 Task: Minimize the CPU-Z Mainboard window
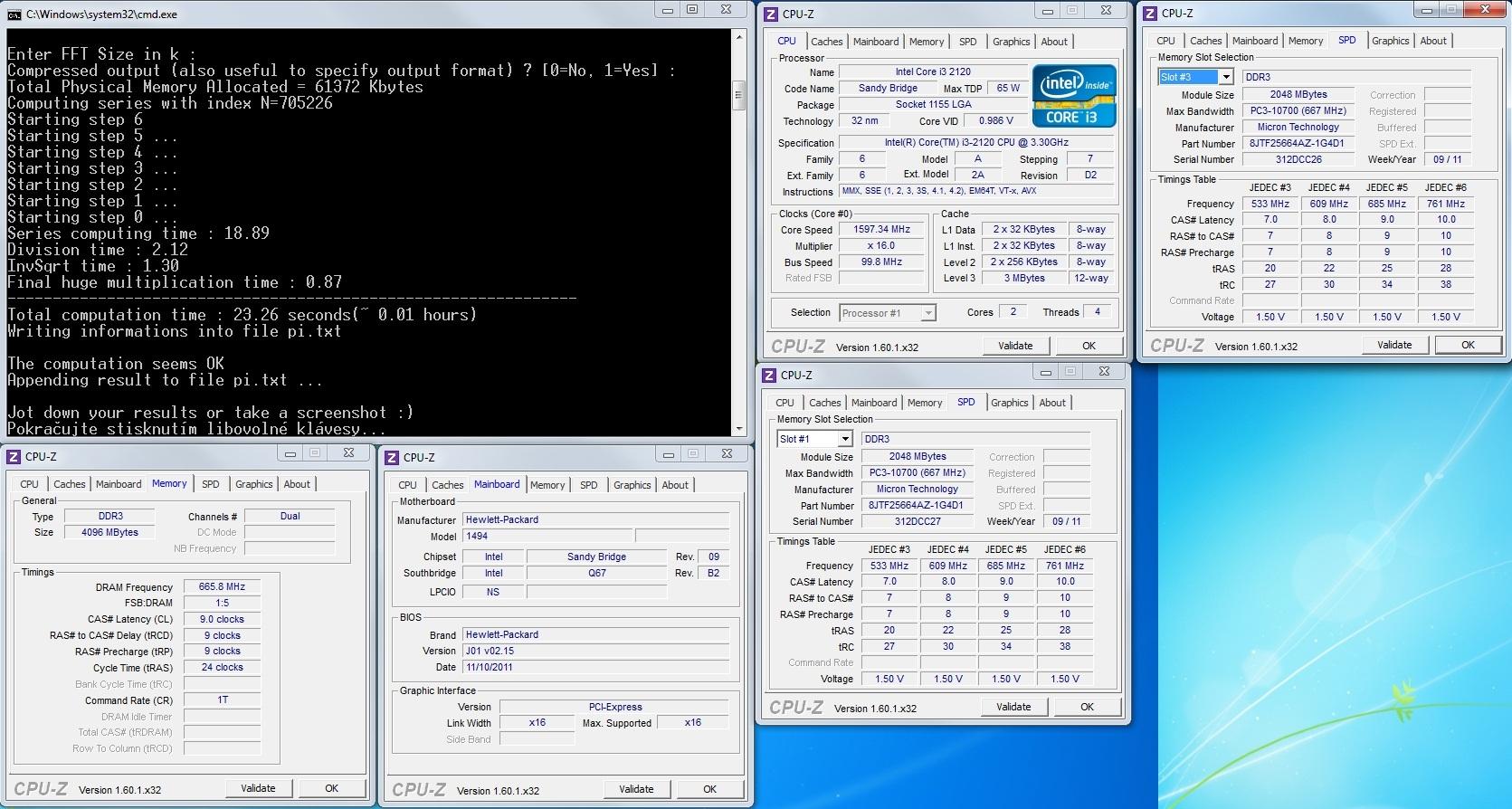(x=668, y=453)
